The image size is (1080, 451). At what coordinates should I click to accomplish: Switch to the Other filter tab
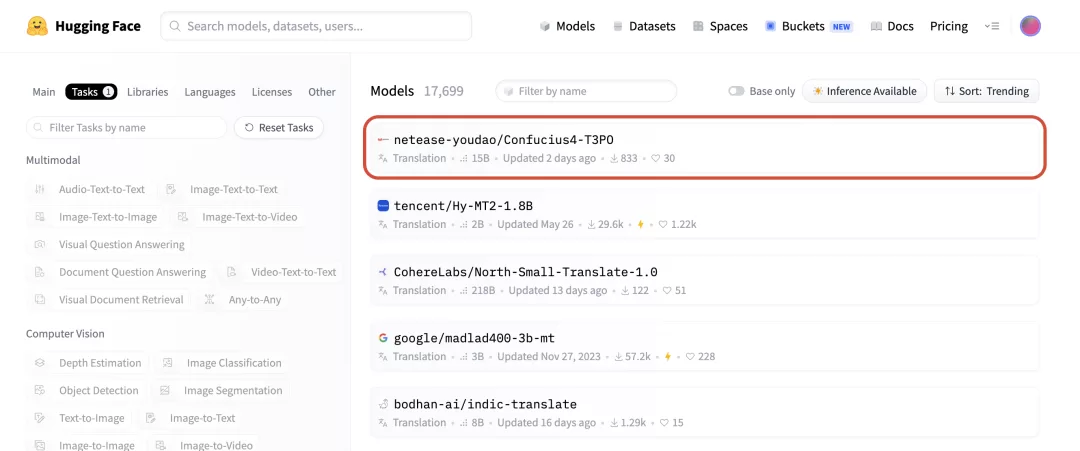coord(322,92)
